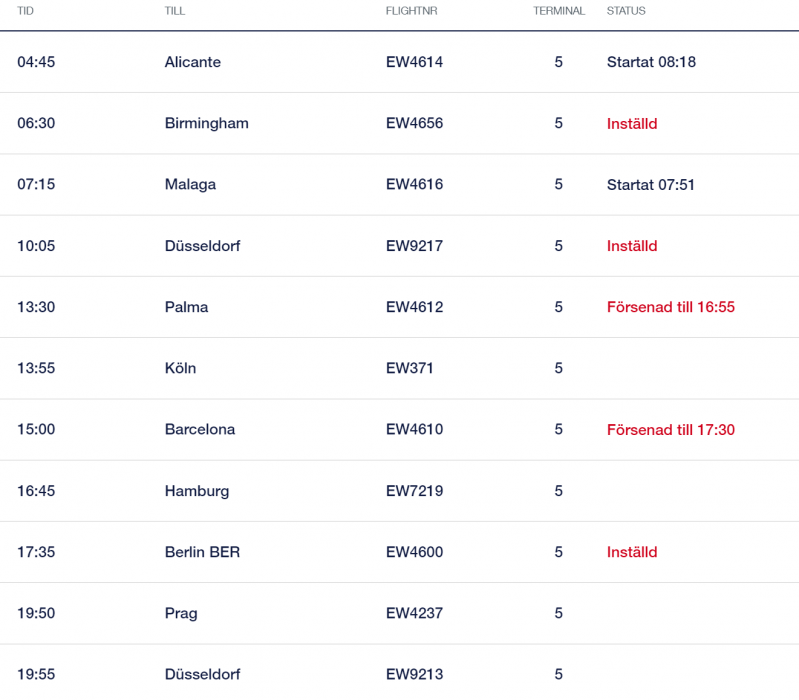The height and width of the screenshot is (700, 799).
Task: Open the Köln flight EW371
Action: click(410, 368)
